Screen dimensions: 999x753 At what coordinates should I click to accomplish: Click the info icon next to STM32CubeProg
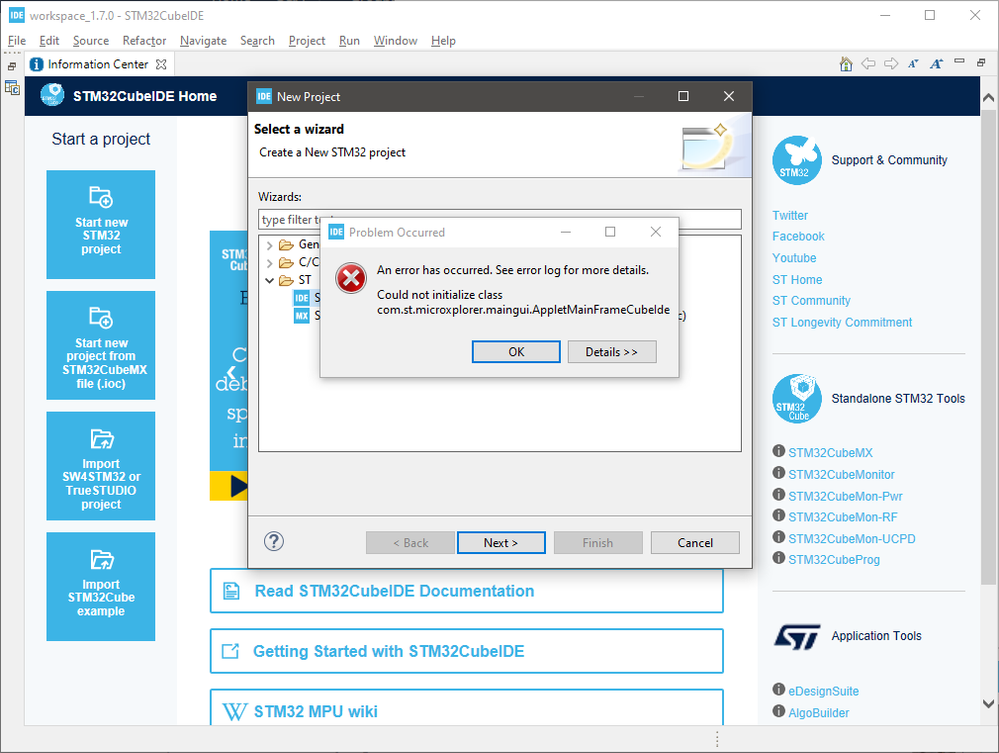(x=779, y=558)
